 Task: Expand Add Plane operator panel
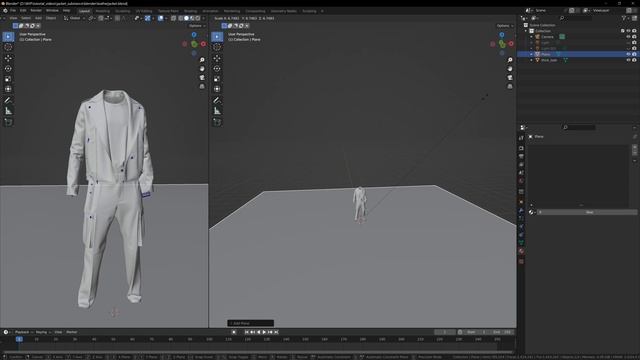(251, 323)
